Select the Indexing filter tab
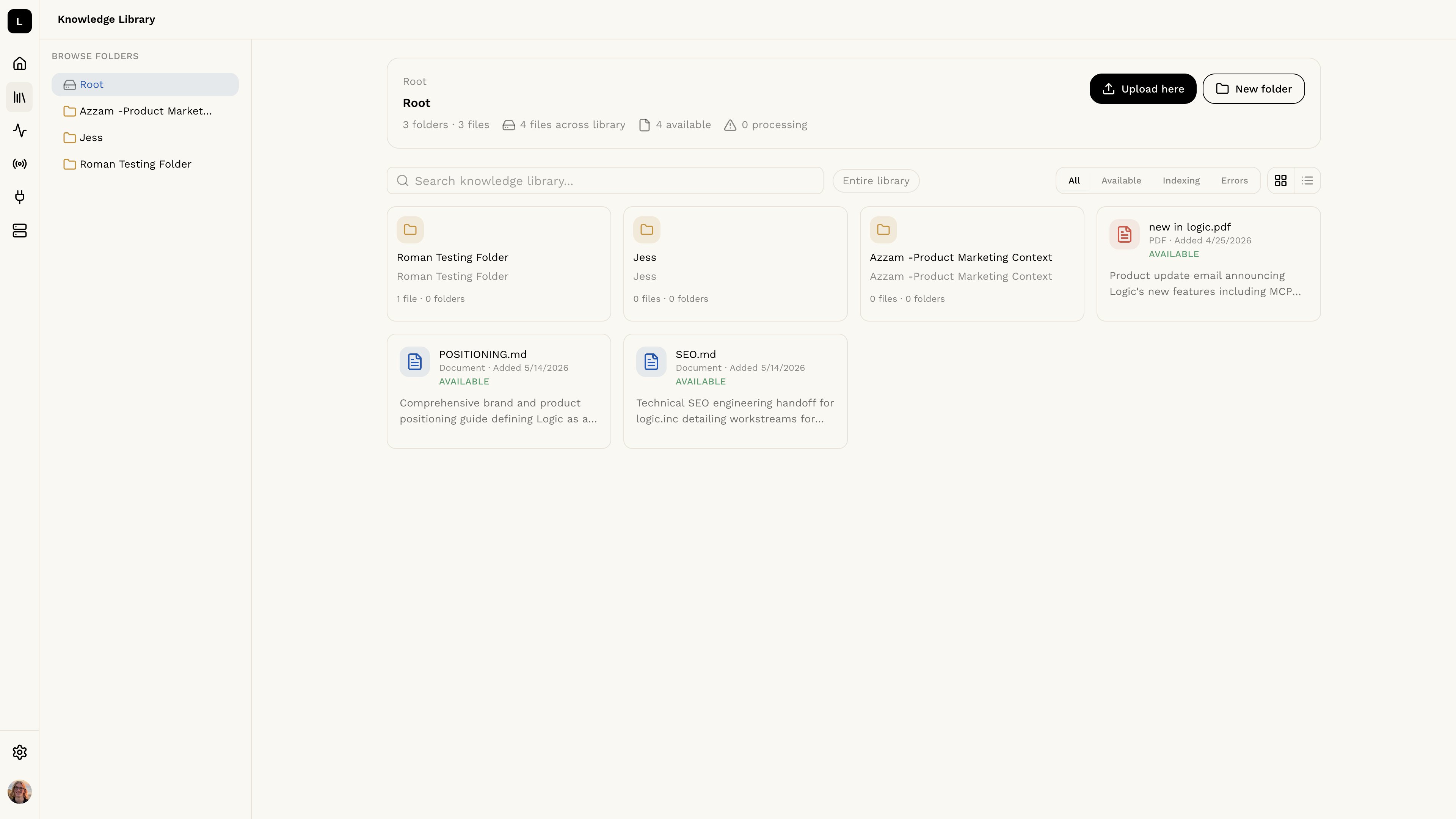Viewport: 1456px width, 819px height. pos(1181,180)
